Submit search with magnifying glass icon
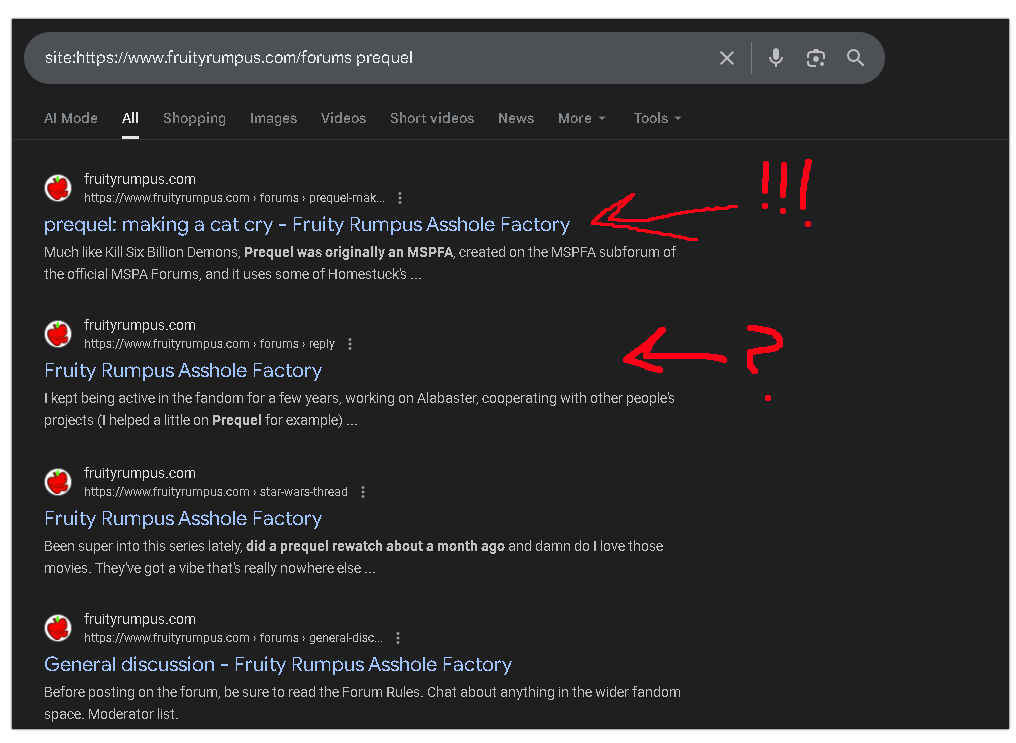 [x=855, y=58]
